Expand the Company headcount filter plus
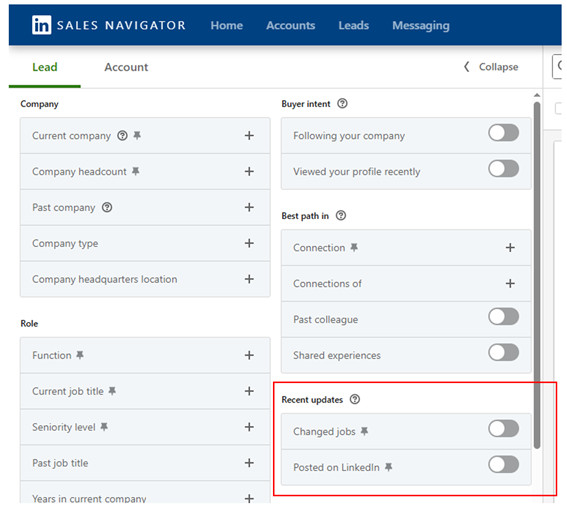Screen dimensions: 567x507 (x=249, y=171)
